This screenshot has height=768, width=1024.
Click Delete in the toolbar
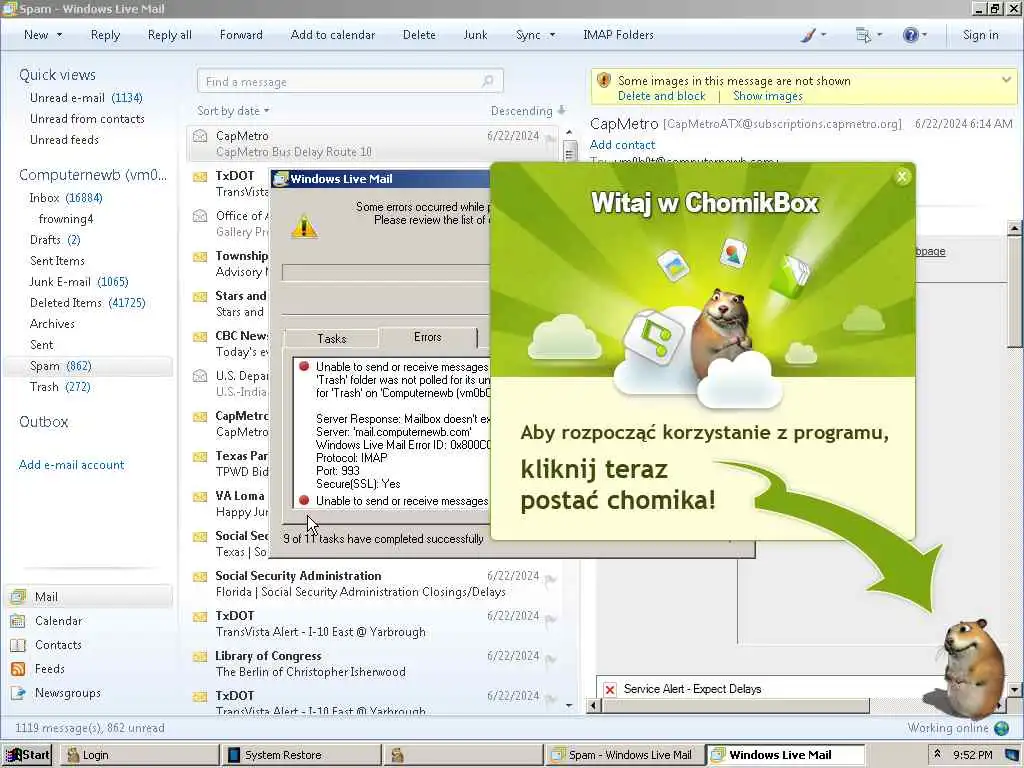coord(419,35)
